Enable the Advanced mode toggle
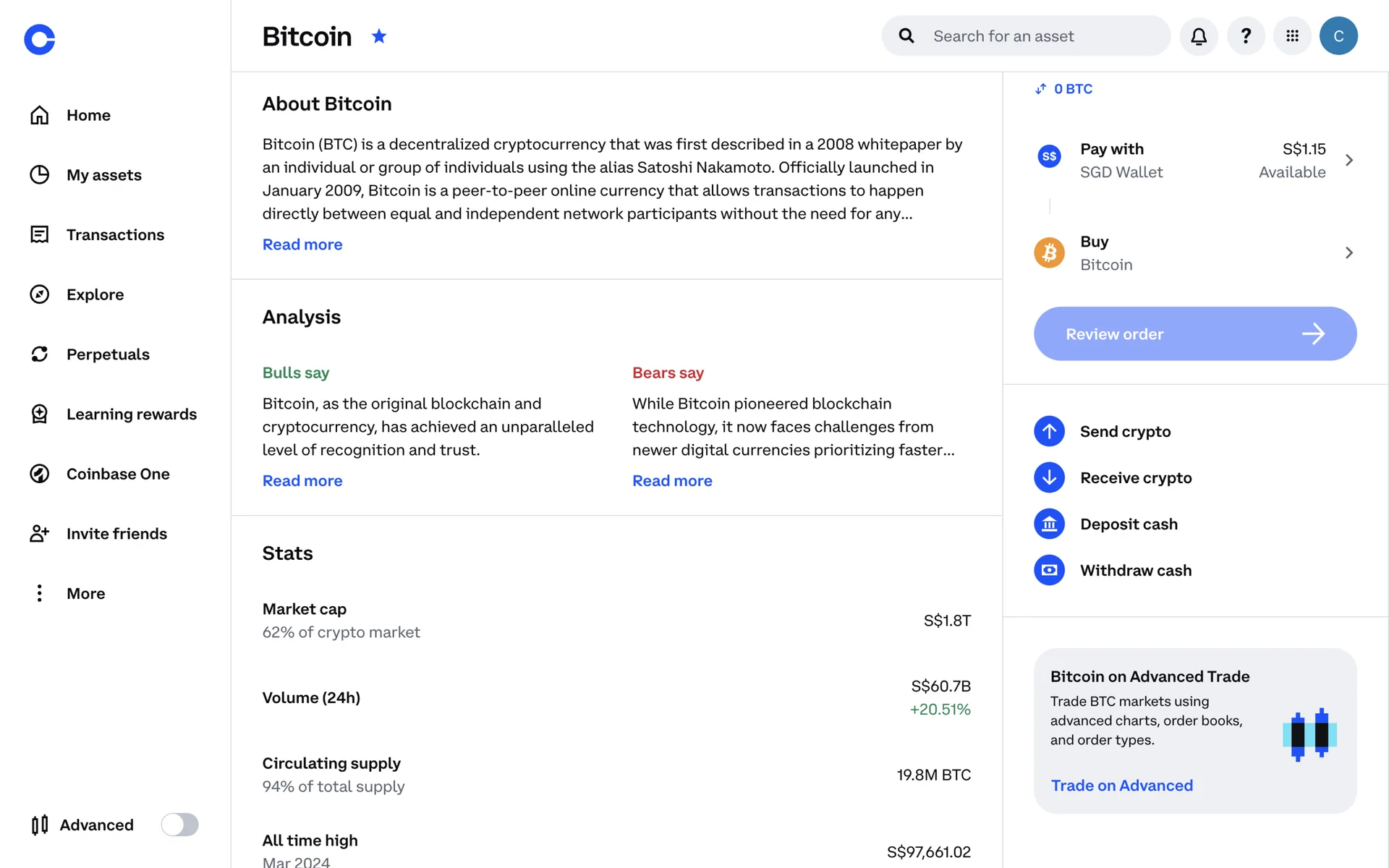 179,825
